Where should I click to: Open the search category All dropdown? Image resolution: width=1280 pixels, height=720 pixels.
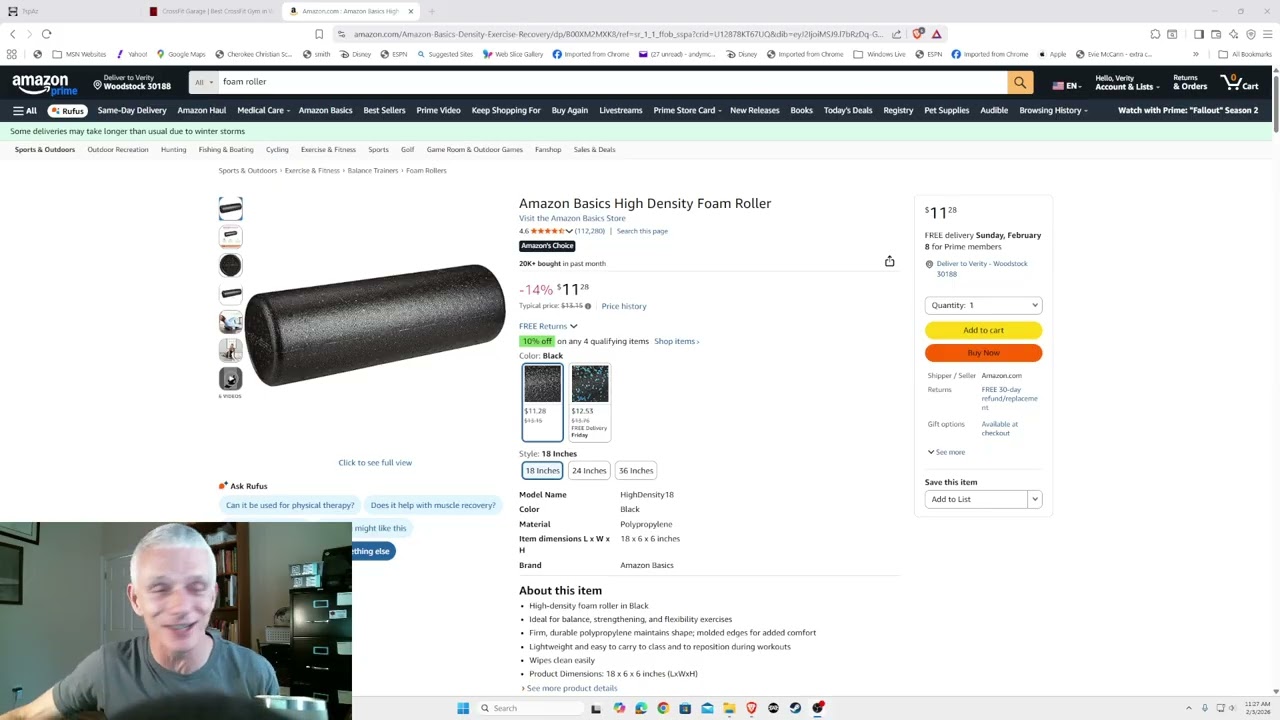pos(204,82)
